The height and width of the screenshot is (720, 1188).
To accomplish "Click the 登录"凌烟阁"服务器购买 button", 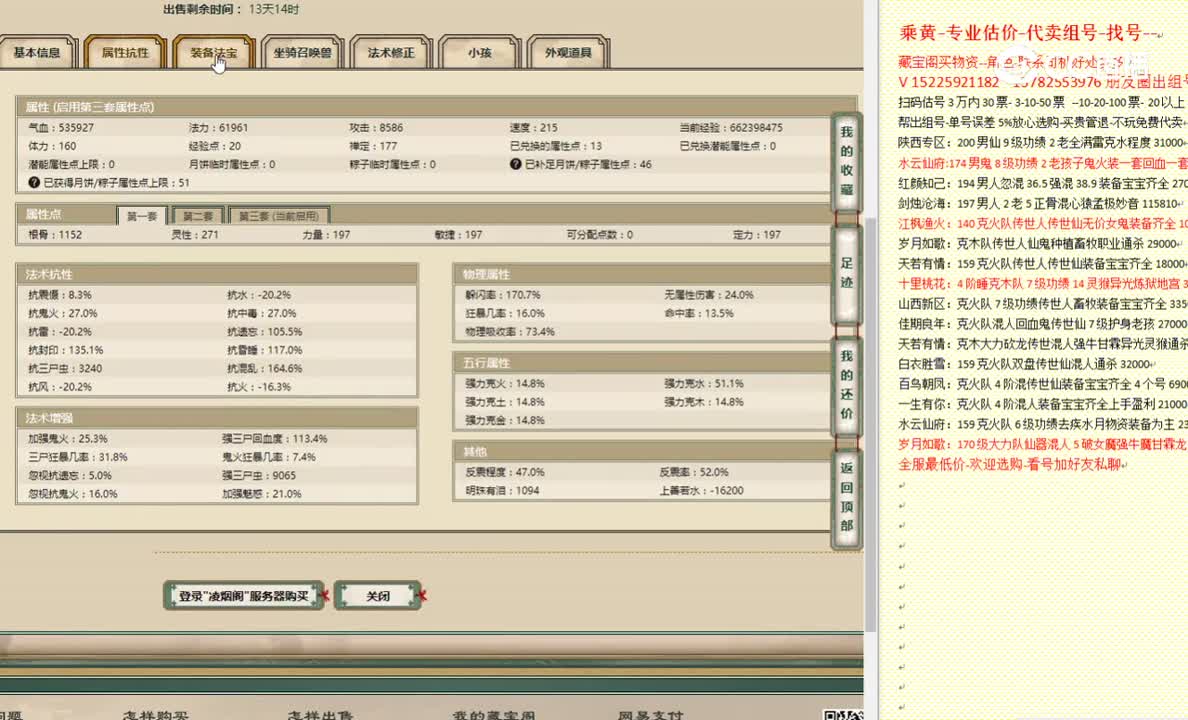I will (243, 596).
